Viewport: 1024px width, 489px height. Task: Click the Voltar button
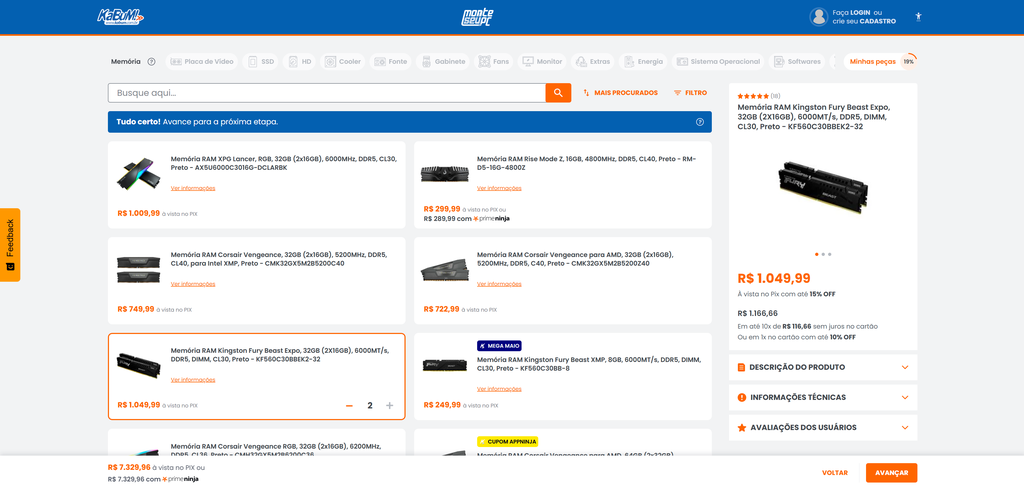(835, 473)
